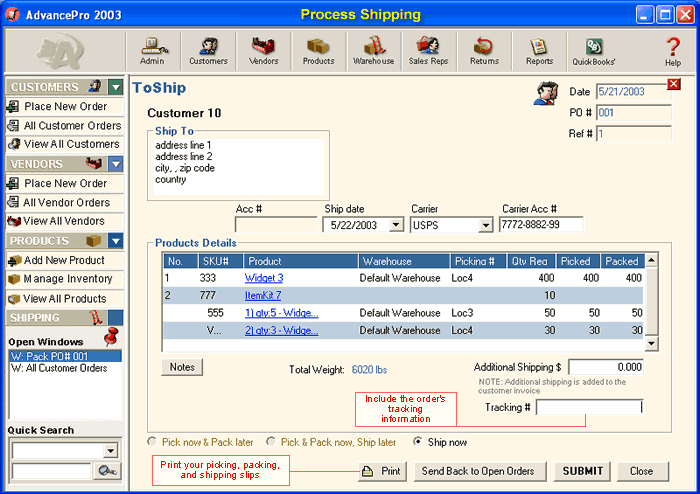Open Add New Product
The width and height of the screenshot is (700, 494).
(65, 260)
